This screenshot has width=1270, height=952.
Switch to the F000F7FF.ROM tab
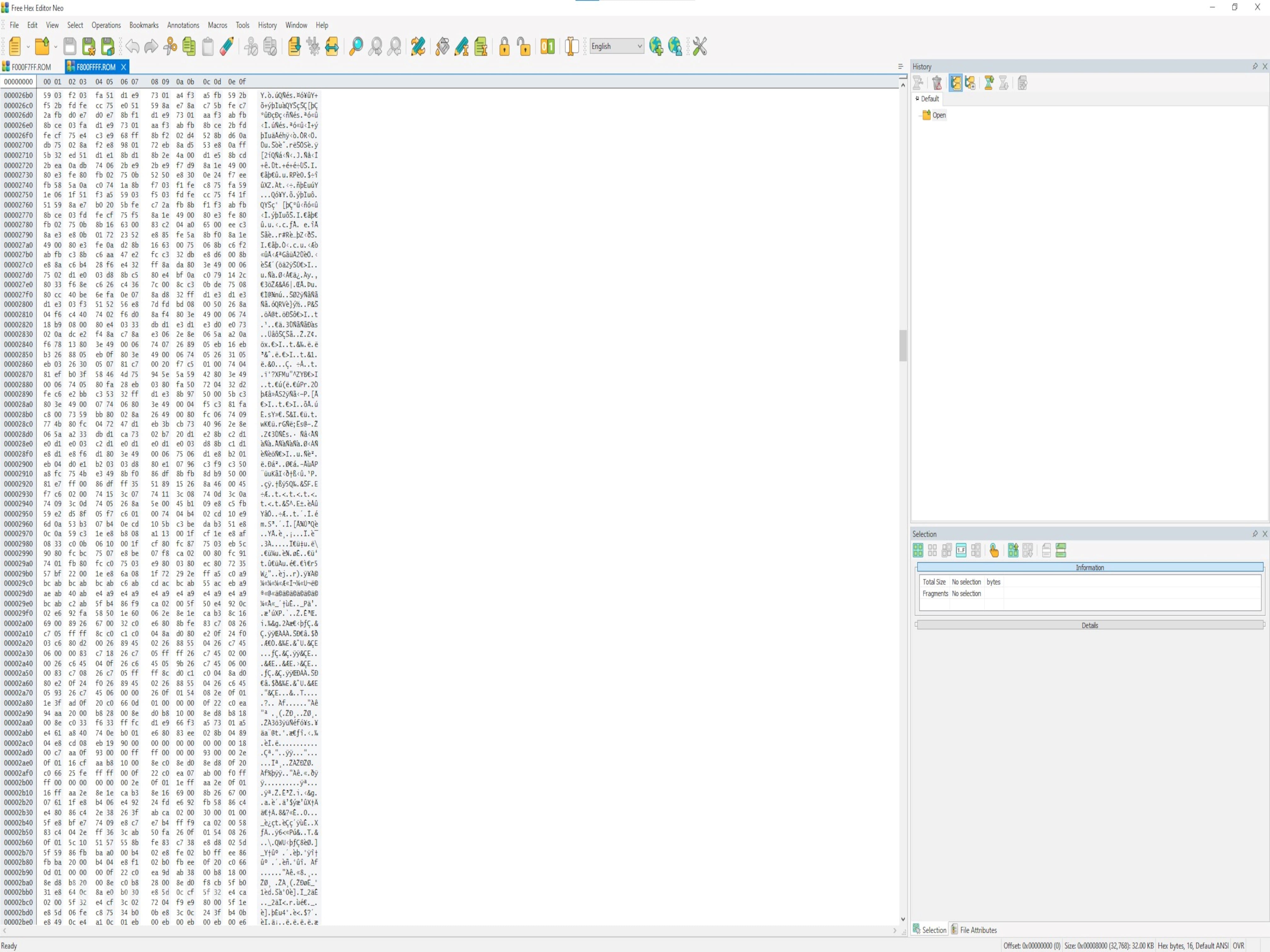31,67
